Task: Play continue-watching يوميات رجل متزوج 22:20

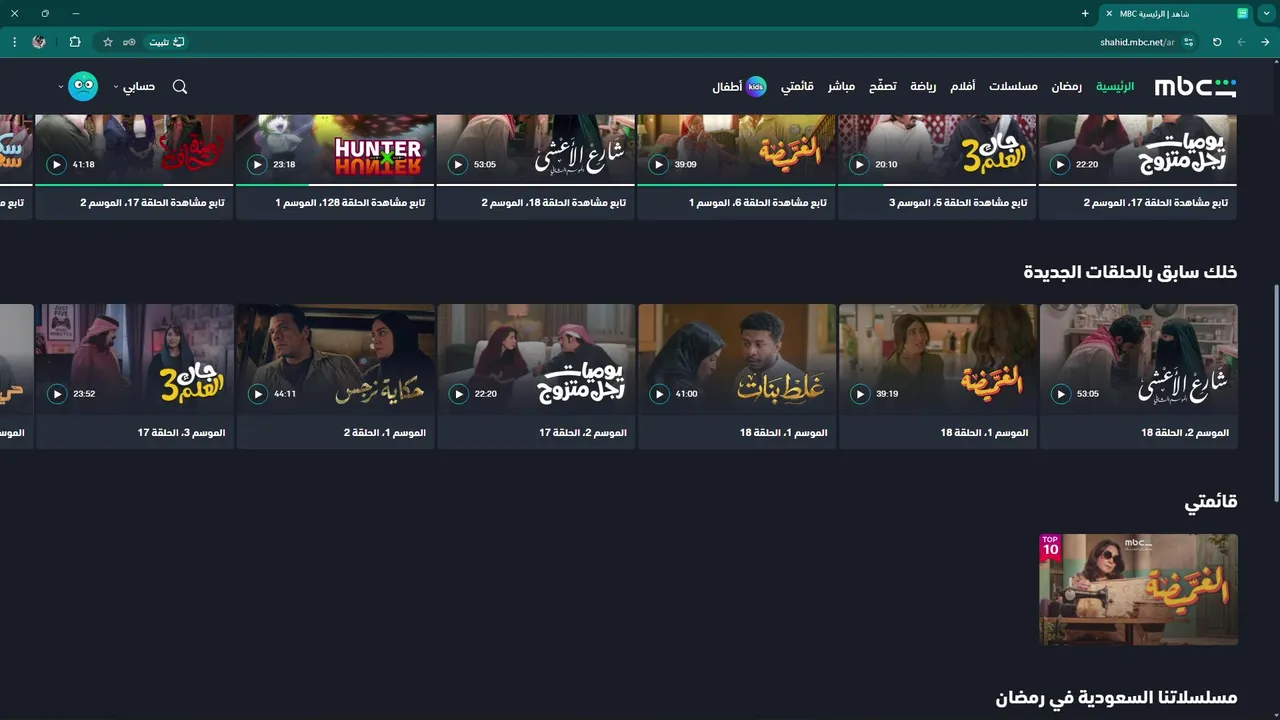Action: pyautogui.click(x=1060, y=165)
